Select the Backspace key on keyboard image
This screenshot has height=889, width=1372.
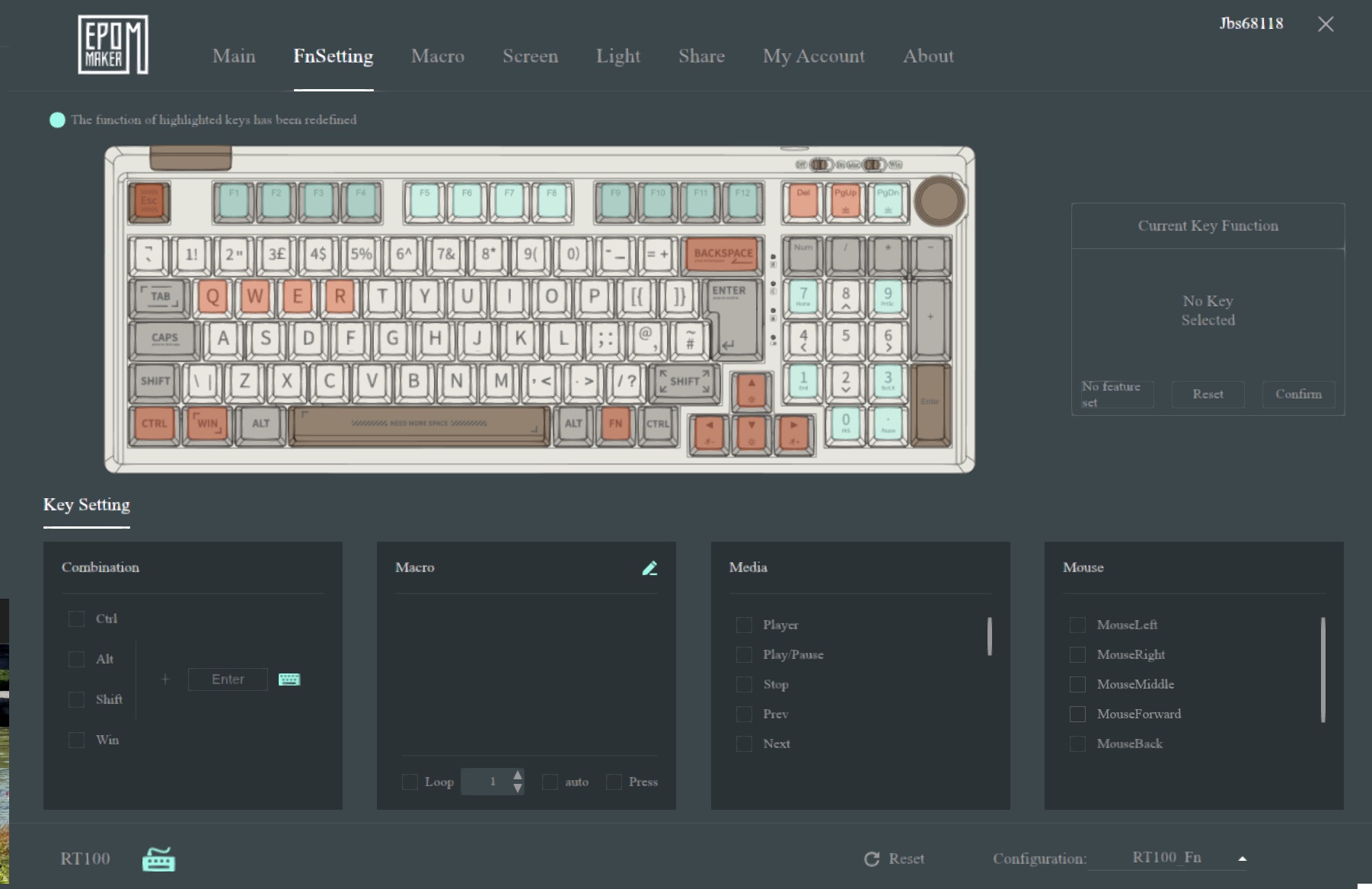tap(723, 254)
